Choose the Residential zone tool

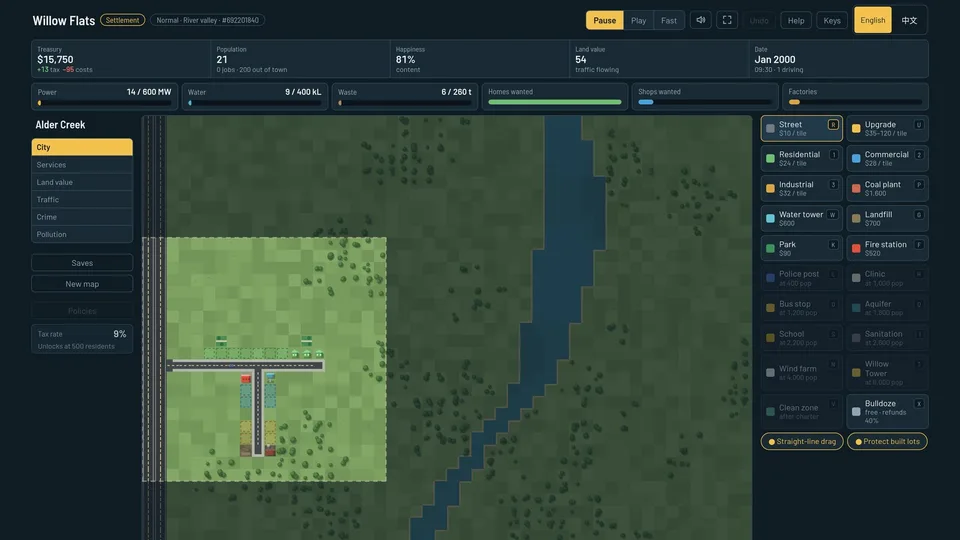[x=801, y=158]
